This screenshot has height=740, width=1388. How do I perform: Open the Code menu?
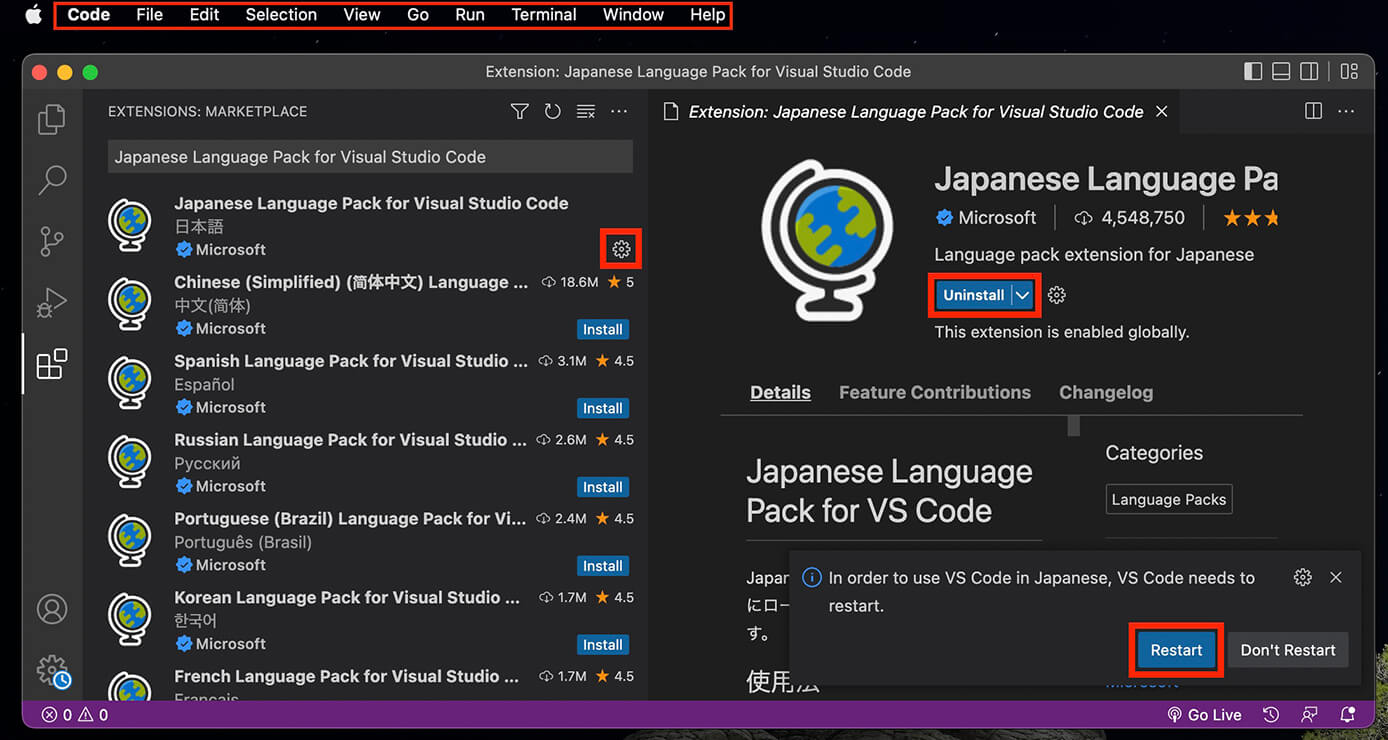(x=89, y=15)
